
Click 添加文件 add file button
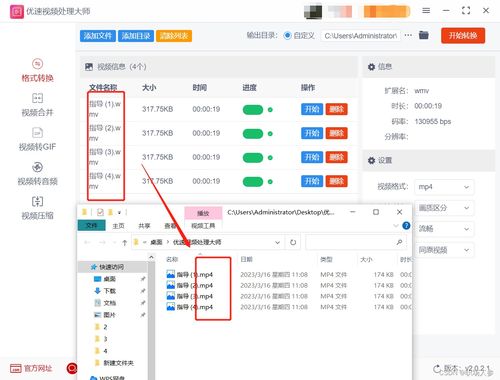coord(98,36)
